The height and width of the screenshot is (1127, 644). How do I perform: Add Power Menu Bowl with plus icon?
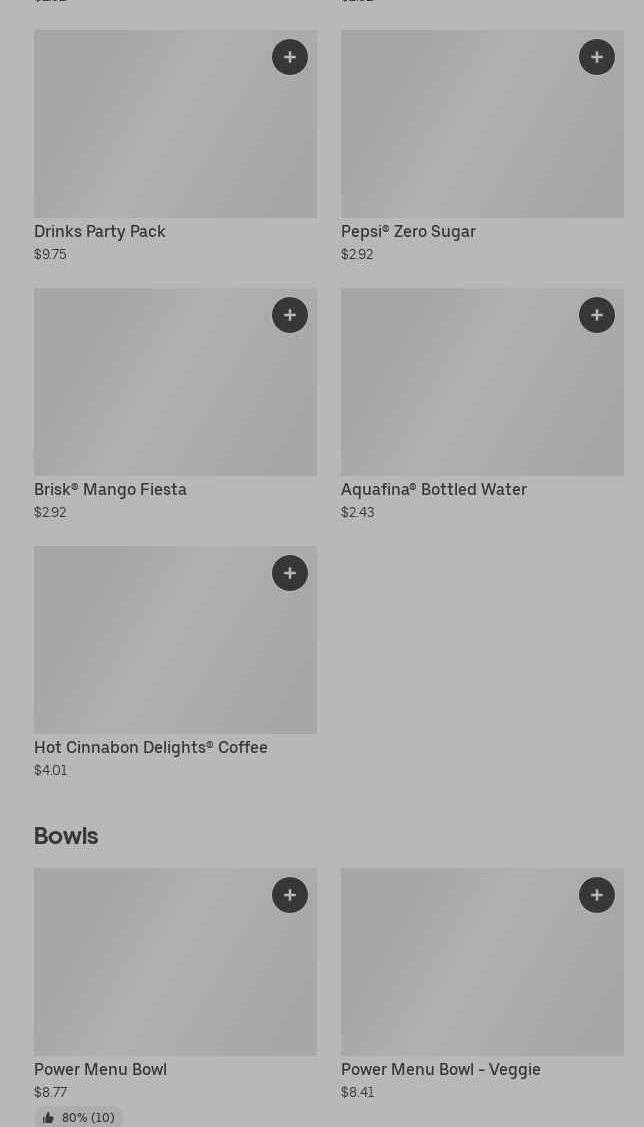click(x=290, y=895)
